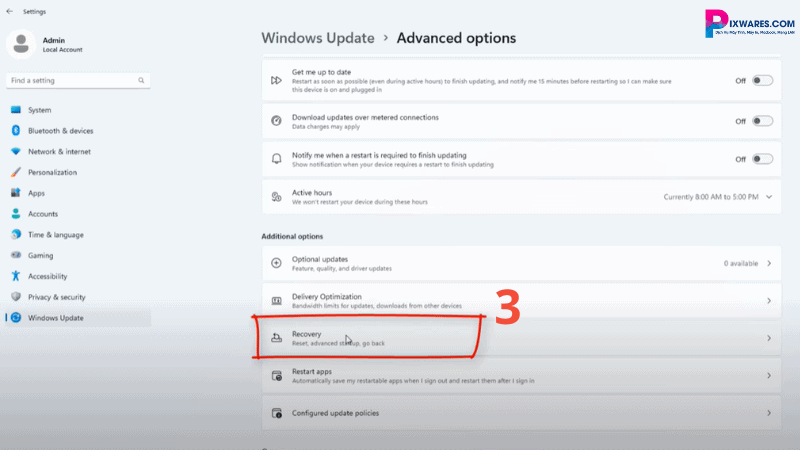Select the Network & internet wifi icon

(x=16, y=152)
